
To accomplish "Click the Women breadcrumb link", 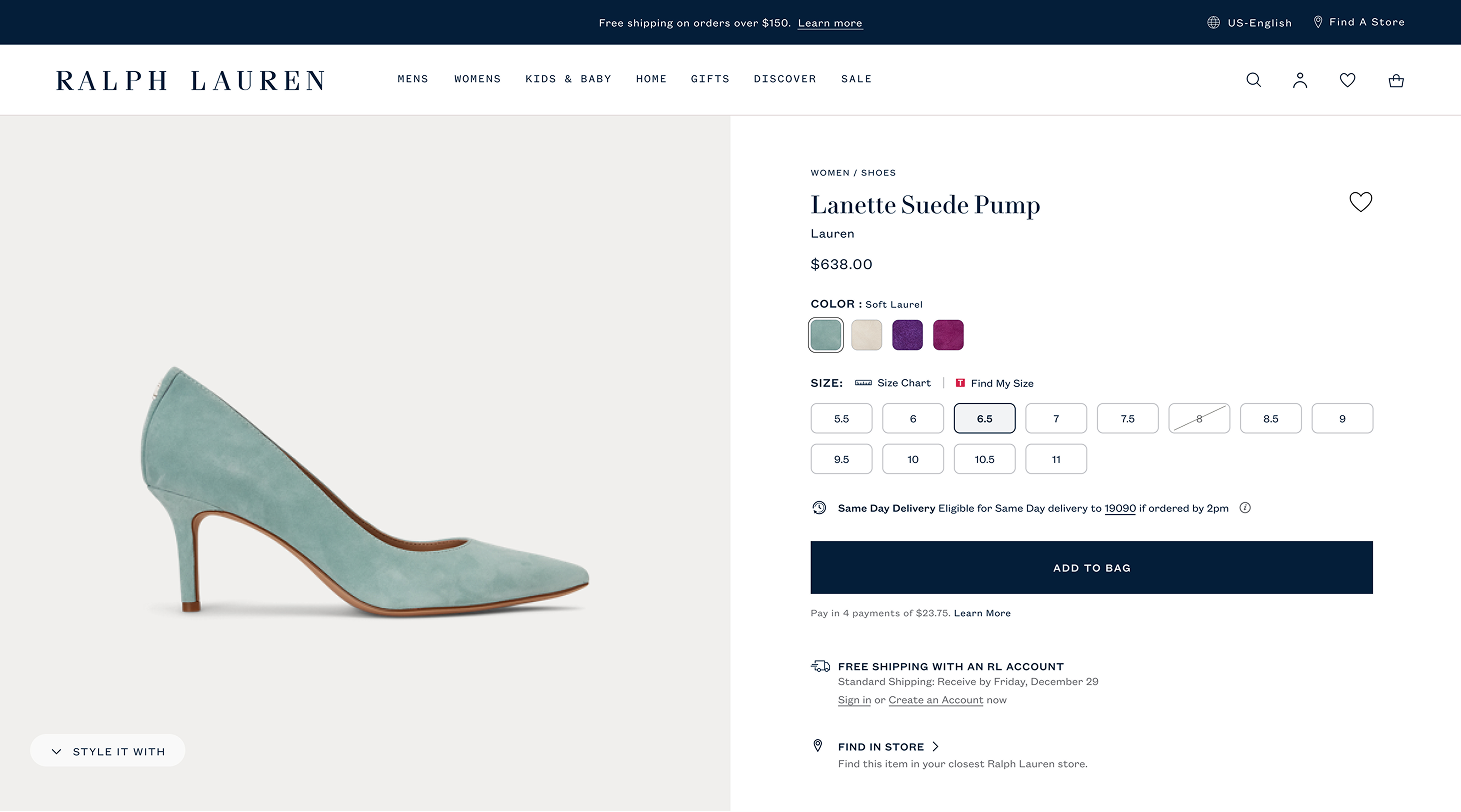I will [x=830, y=173].
